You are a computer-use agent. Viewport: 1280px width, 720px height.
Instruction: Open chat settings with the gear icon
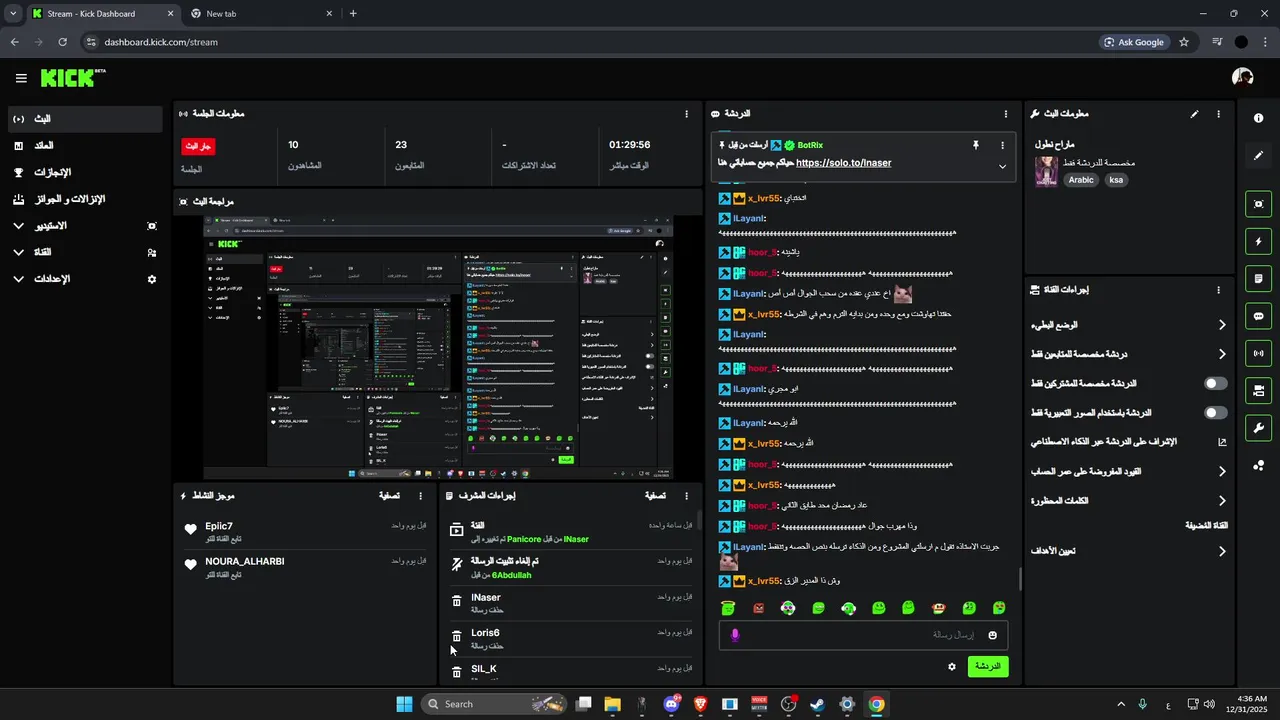pos(952,666)
